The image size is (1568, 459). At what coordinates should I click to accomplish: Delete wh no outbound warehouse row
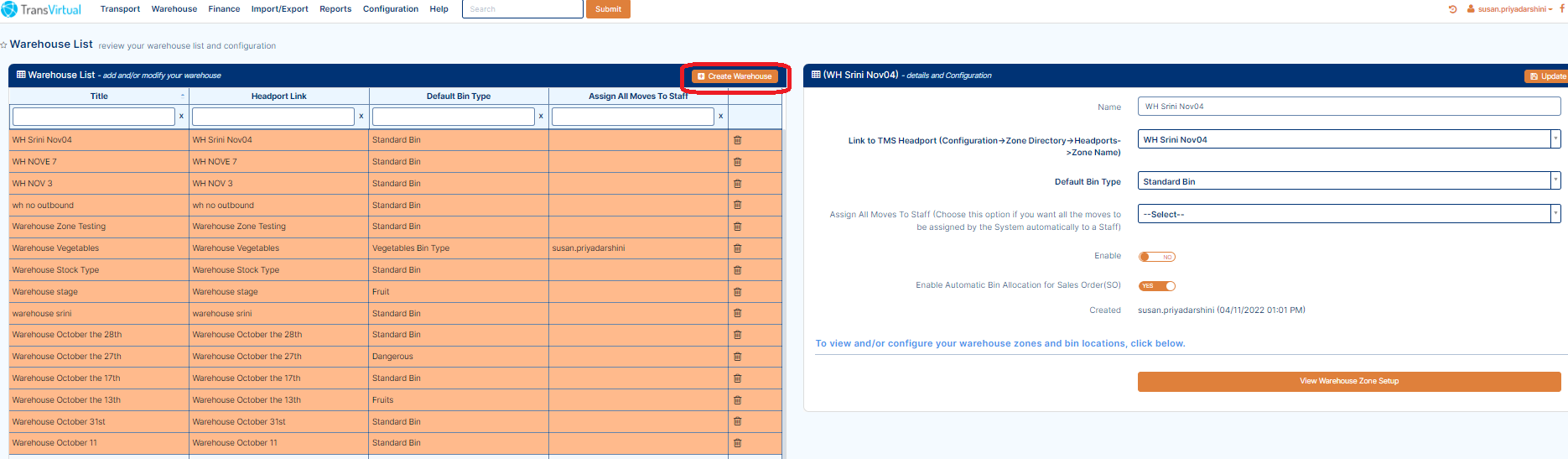pyautogui.click(x=738, y=205)
